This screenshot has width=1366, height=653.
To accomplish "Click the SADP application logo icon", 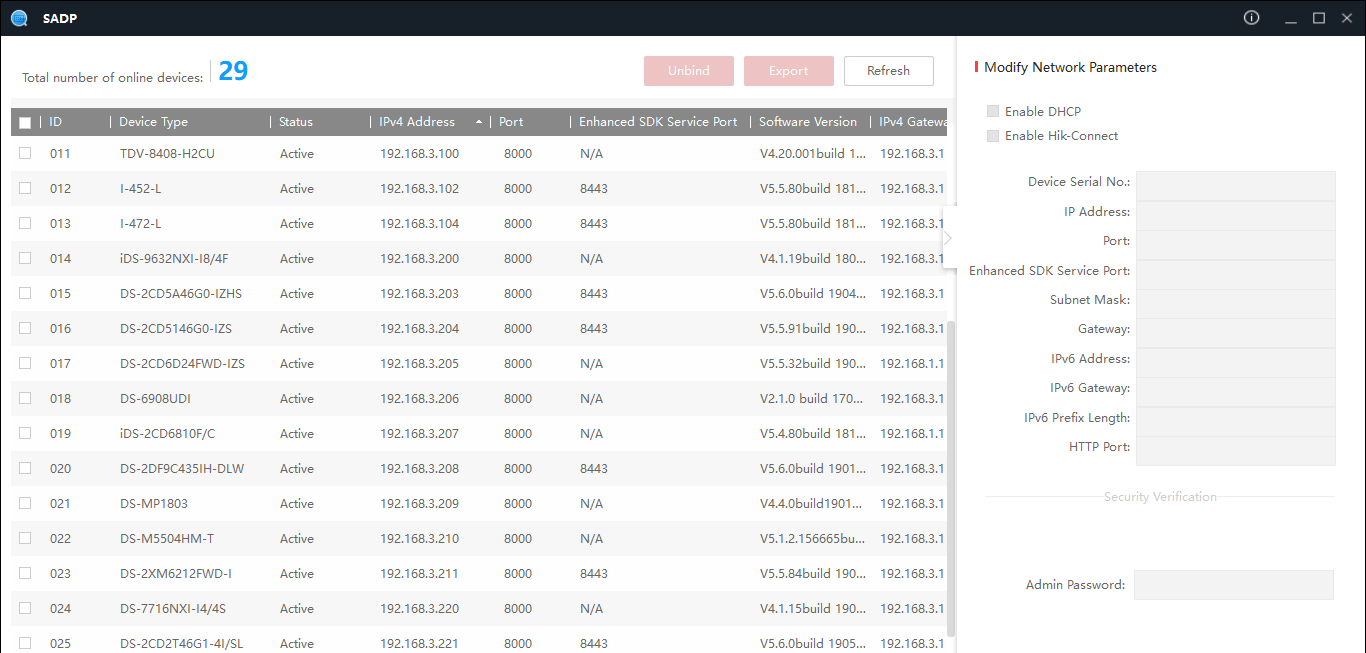I will pos(19,18).
